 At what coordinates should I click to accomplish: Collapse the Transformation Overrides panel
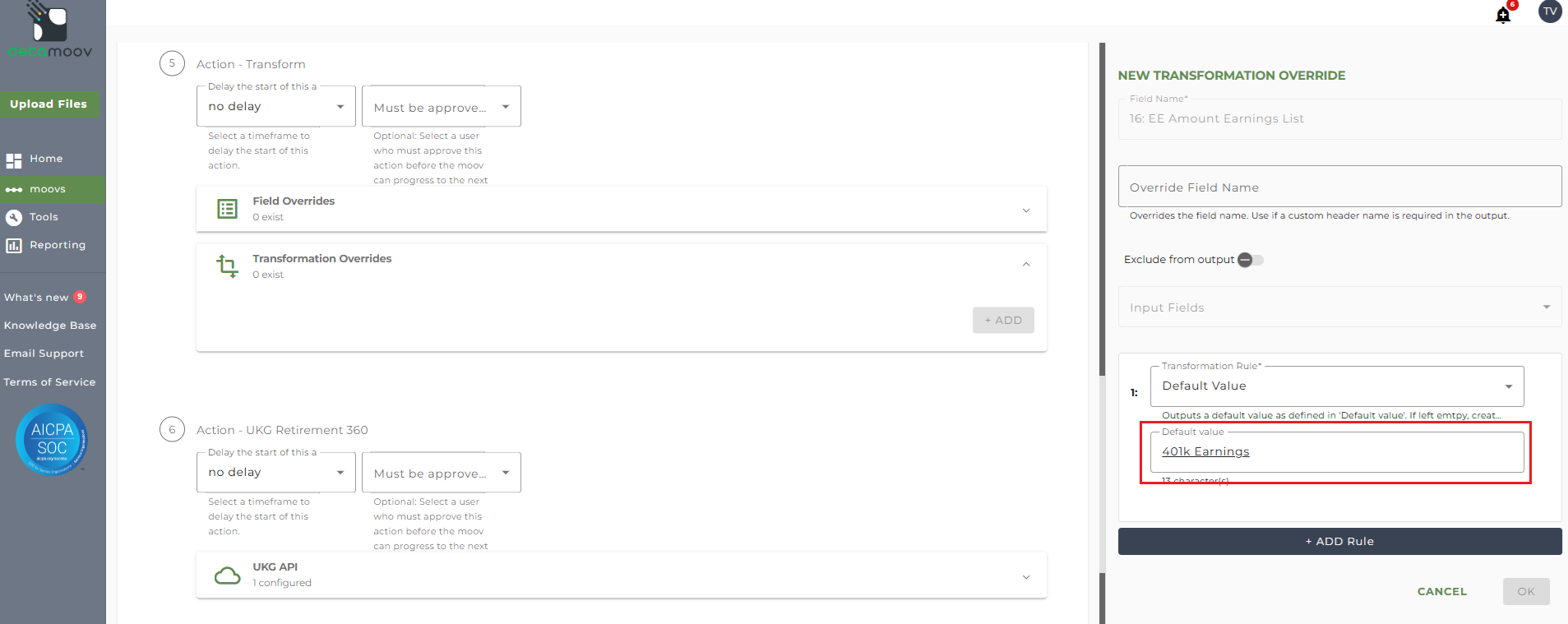point(1026,264)
